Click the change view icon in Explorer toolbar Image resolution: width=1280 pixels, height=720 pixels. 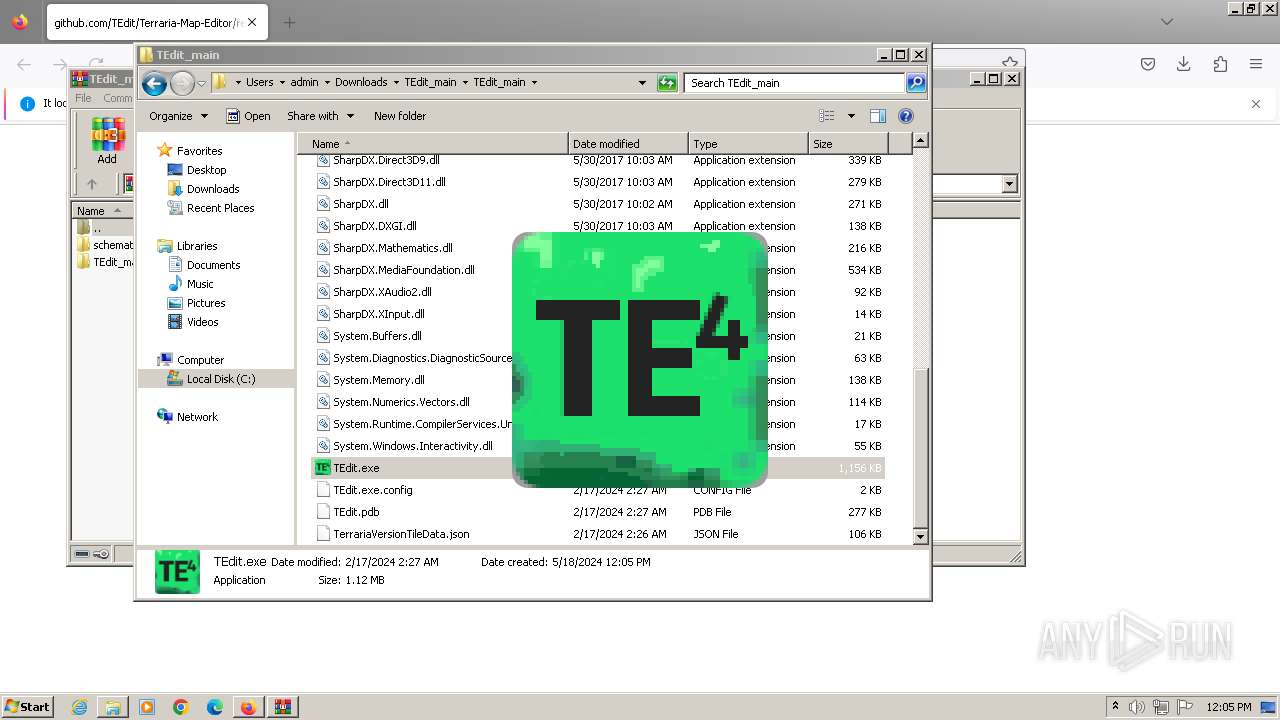click(x=827, y=116)
